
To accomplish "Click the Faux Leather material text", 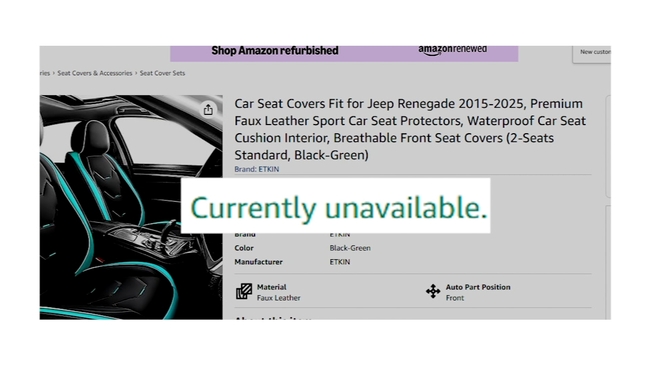I will pos(279,298).
